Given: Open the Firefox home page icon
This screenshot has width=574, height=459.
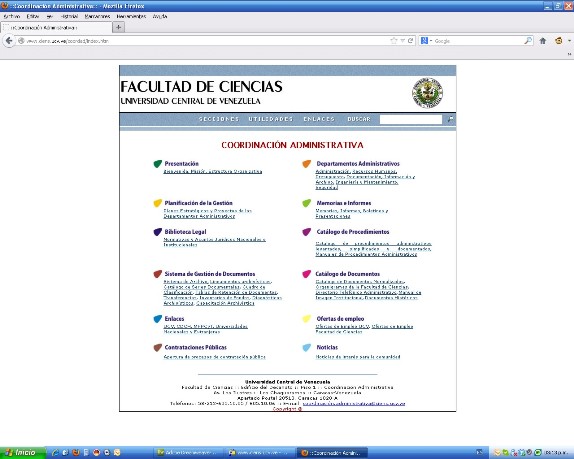Looking at the screenshot, I should point(543,41).
